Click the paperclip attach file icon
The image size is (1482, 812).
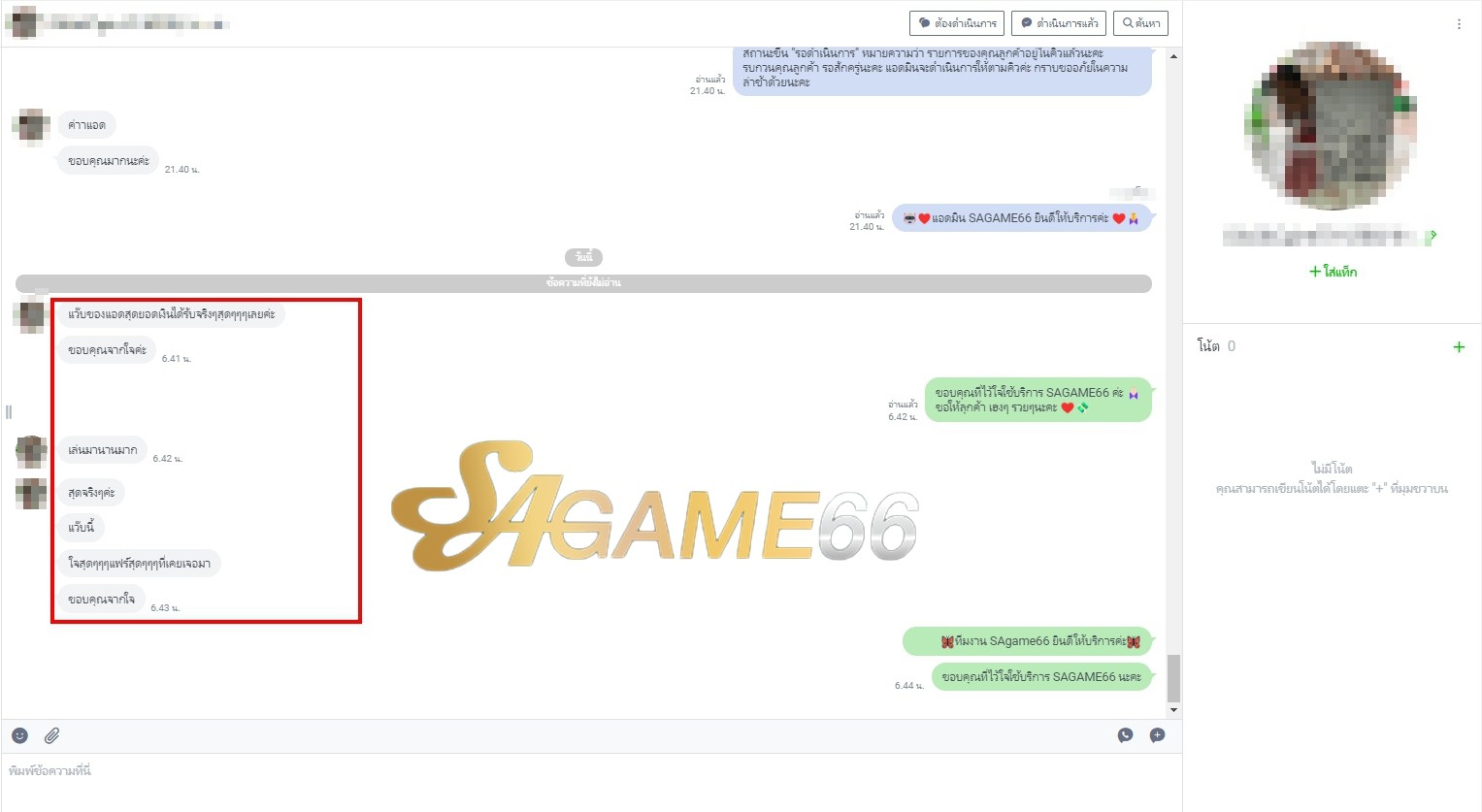coord(52,735)
